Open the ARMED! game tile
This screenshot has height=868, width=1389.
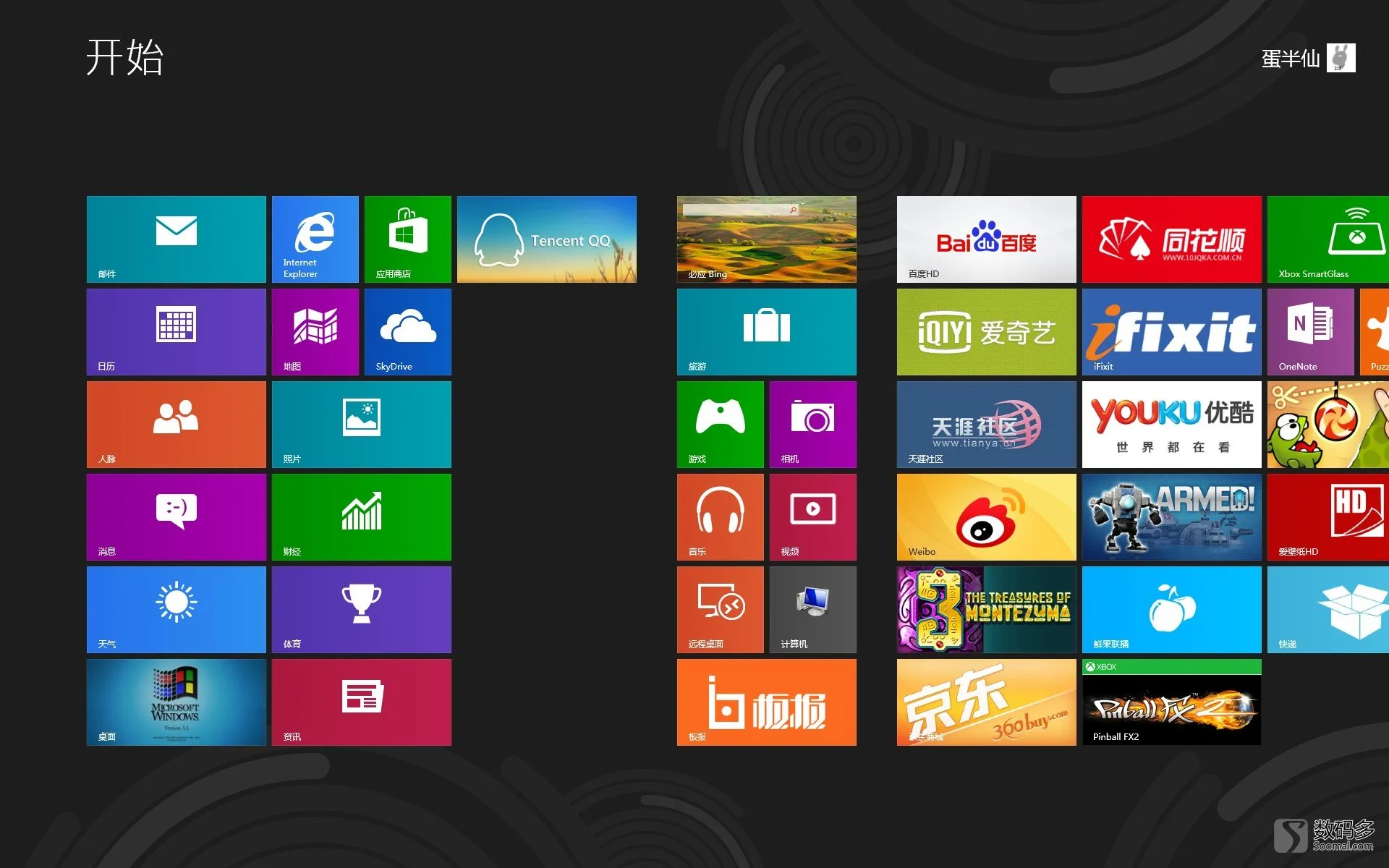(x=1172, y=517)
